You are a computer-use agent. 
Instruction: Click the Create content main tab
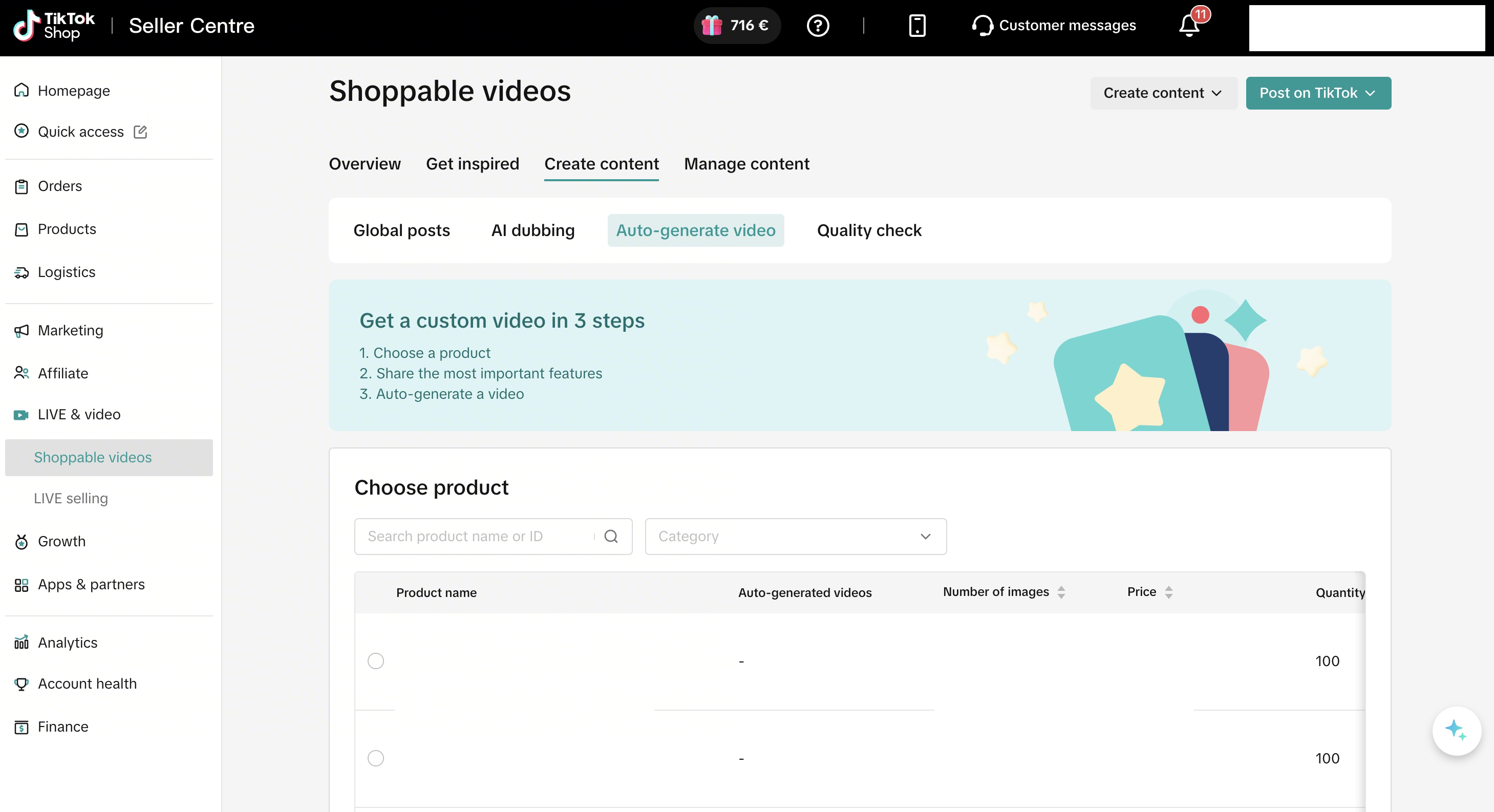[602, 164]
